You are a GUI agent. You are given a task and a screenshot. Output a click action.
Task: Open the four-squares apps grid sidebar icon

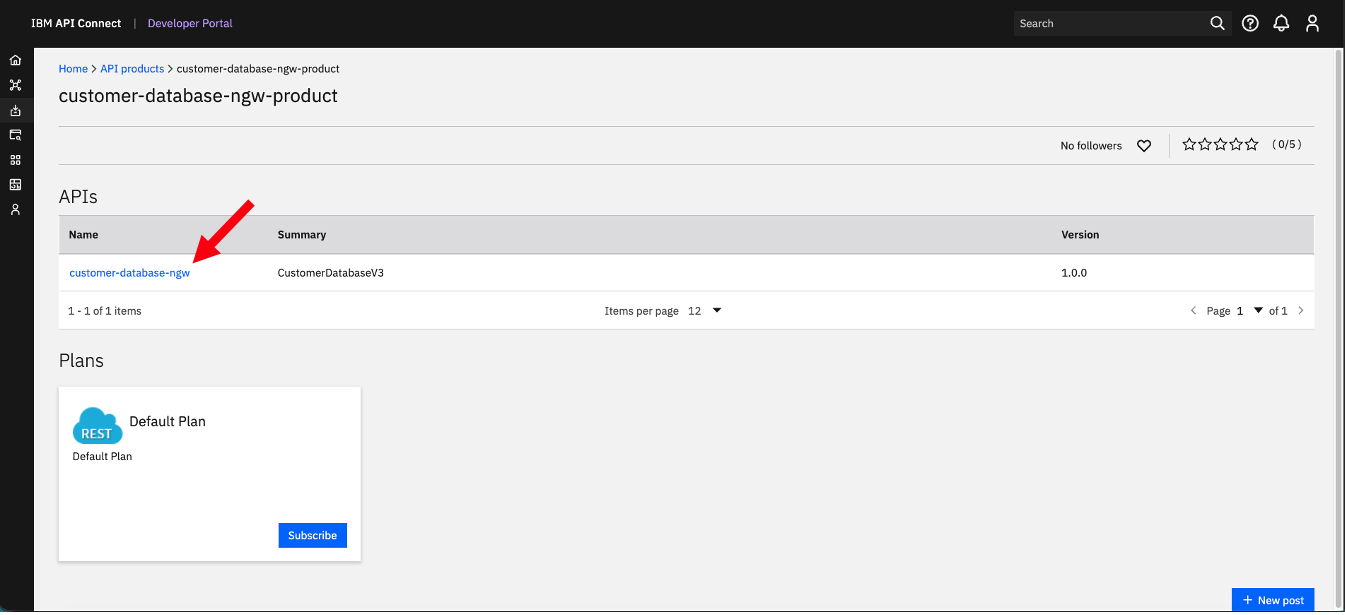click(15, 160)
